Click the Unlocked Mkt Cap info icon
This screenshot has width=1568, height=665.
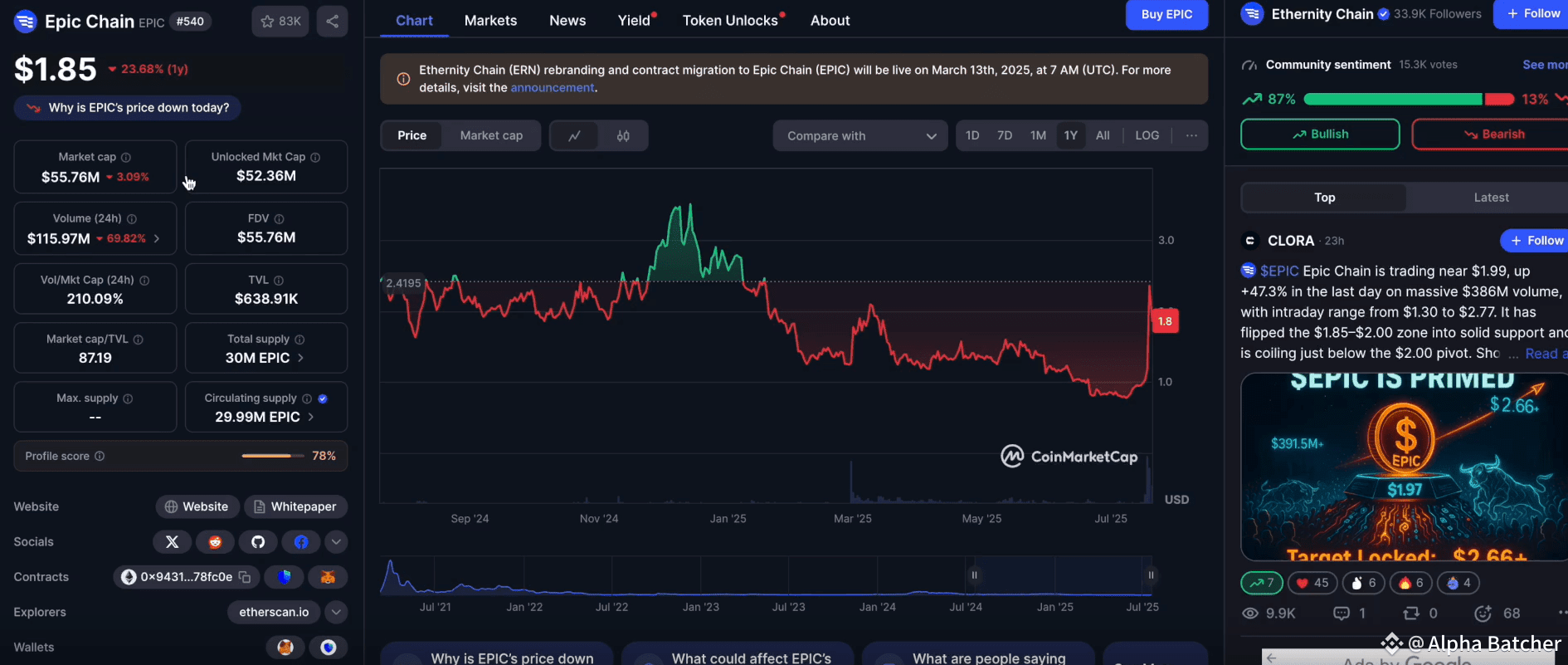(315, 157)
